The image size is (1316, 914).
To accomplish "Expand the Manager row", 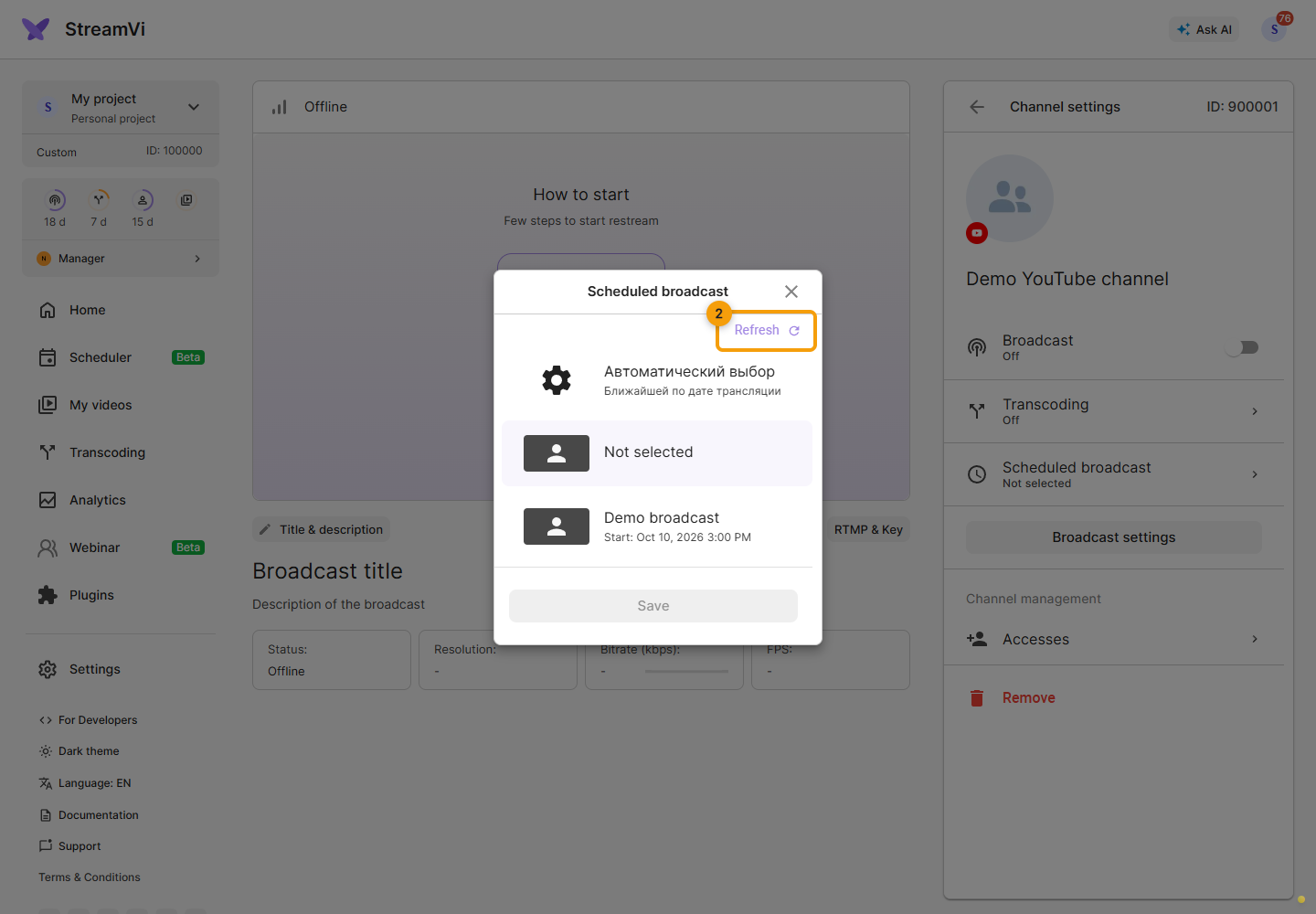I will click(121, 259).
